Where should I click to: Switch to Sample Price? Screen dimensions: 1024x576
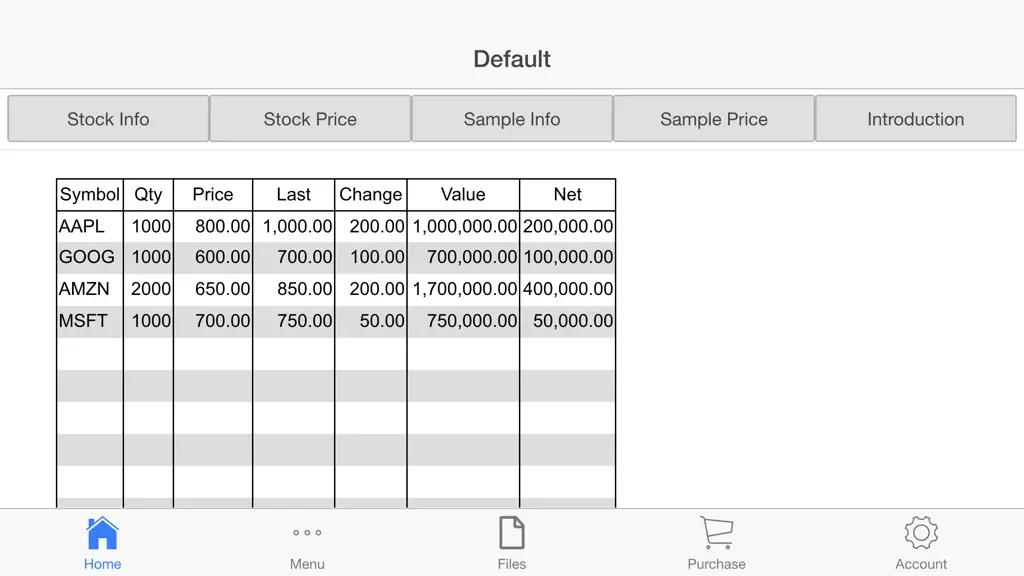click(714, 119)
